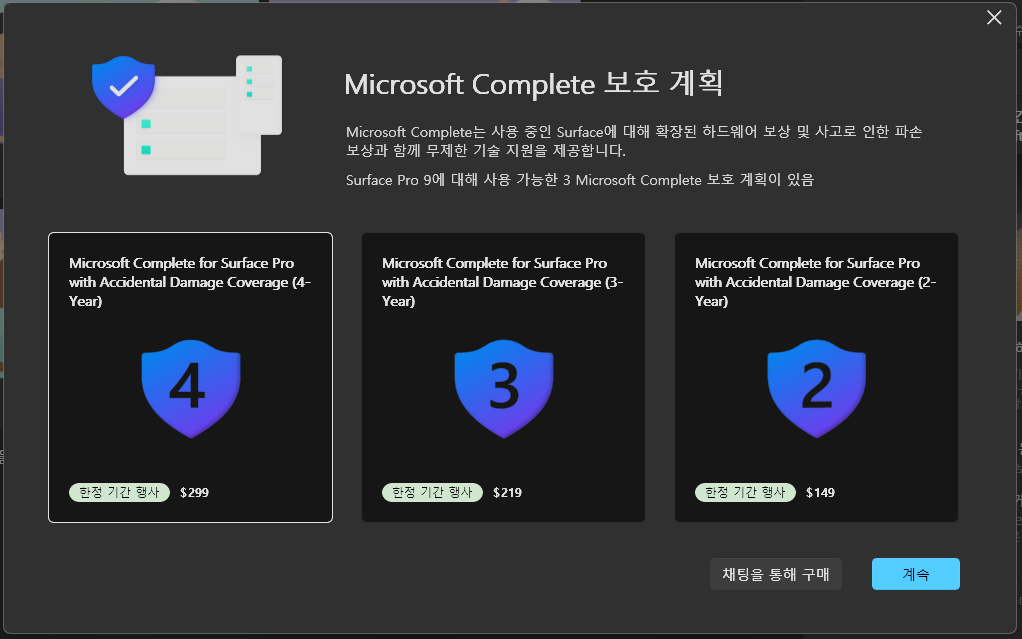Click the 채팅을 통해 구매 button
The width and height of the screenshot is (1022, 639).
(x=776, y=574)
